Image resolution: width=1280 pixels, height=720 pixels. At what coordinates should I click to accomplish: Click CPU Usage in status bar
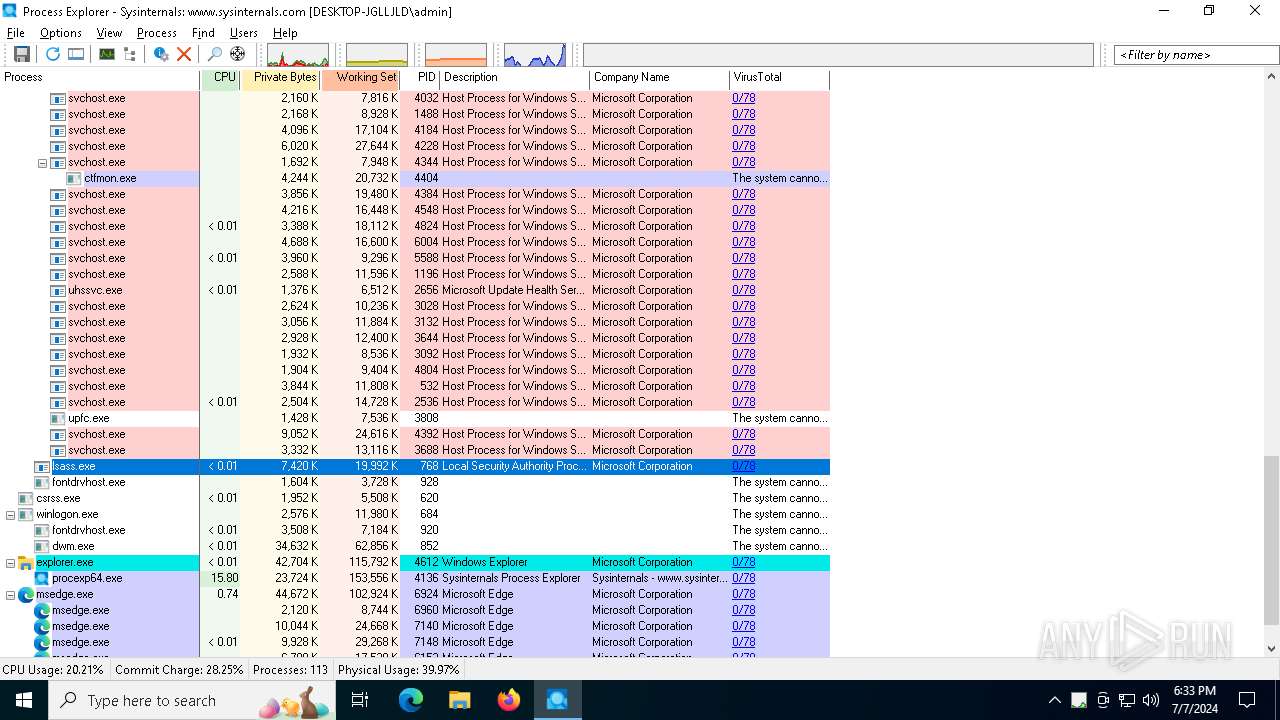click(x=53, y=670)
